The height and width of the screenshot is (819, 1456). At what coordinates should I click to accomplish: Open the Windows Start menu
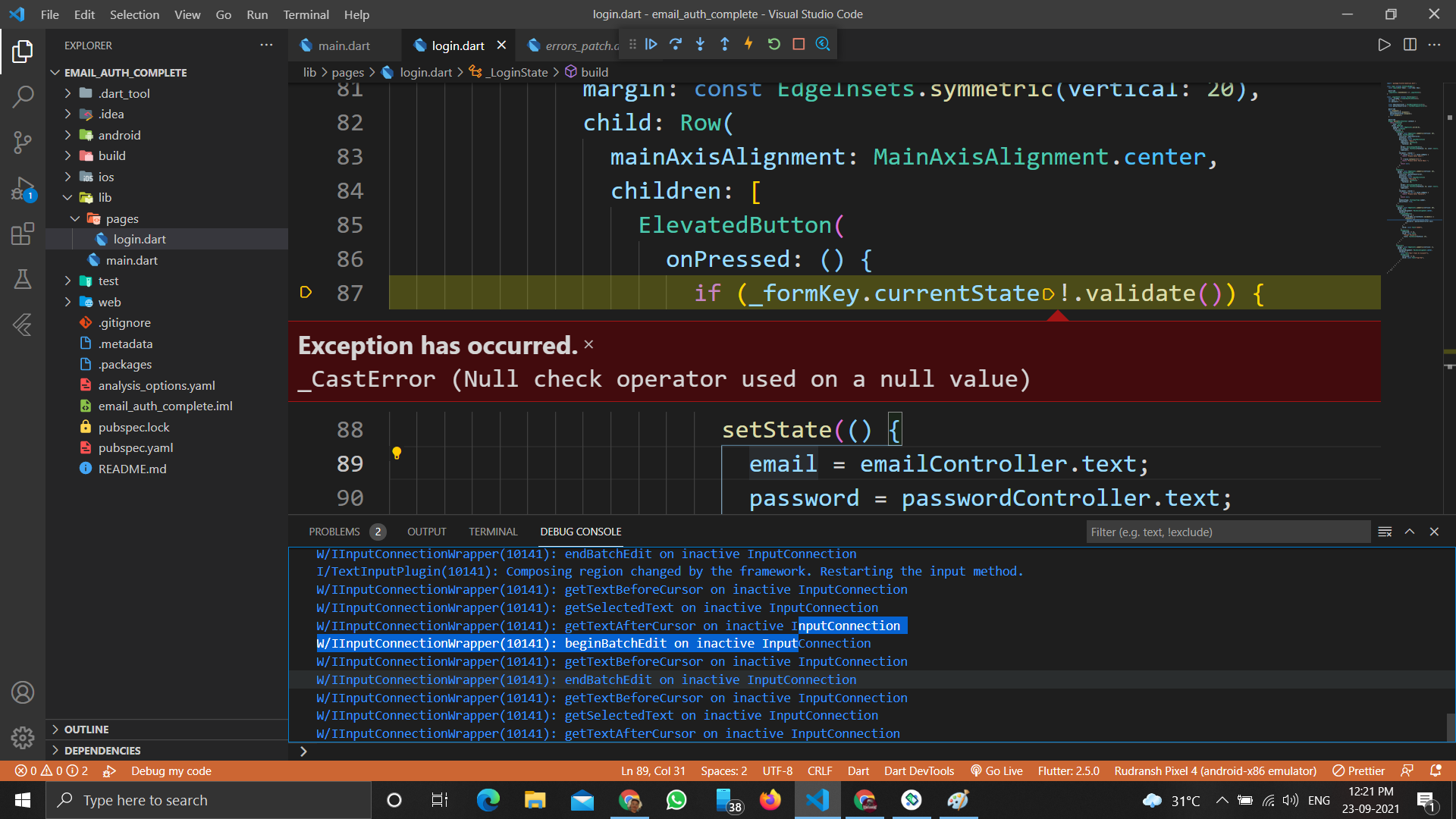click(23, 800)
